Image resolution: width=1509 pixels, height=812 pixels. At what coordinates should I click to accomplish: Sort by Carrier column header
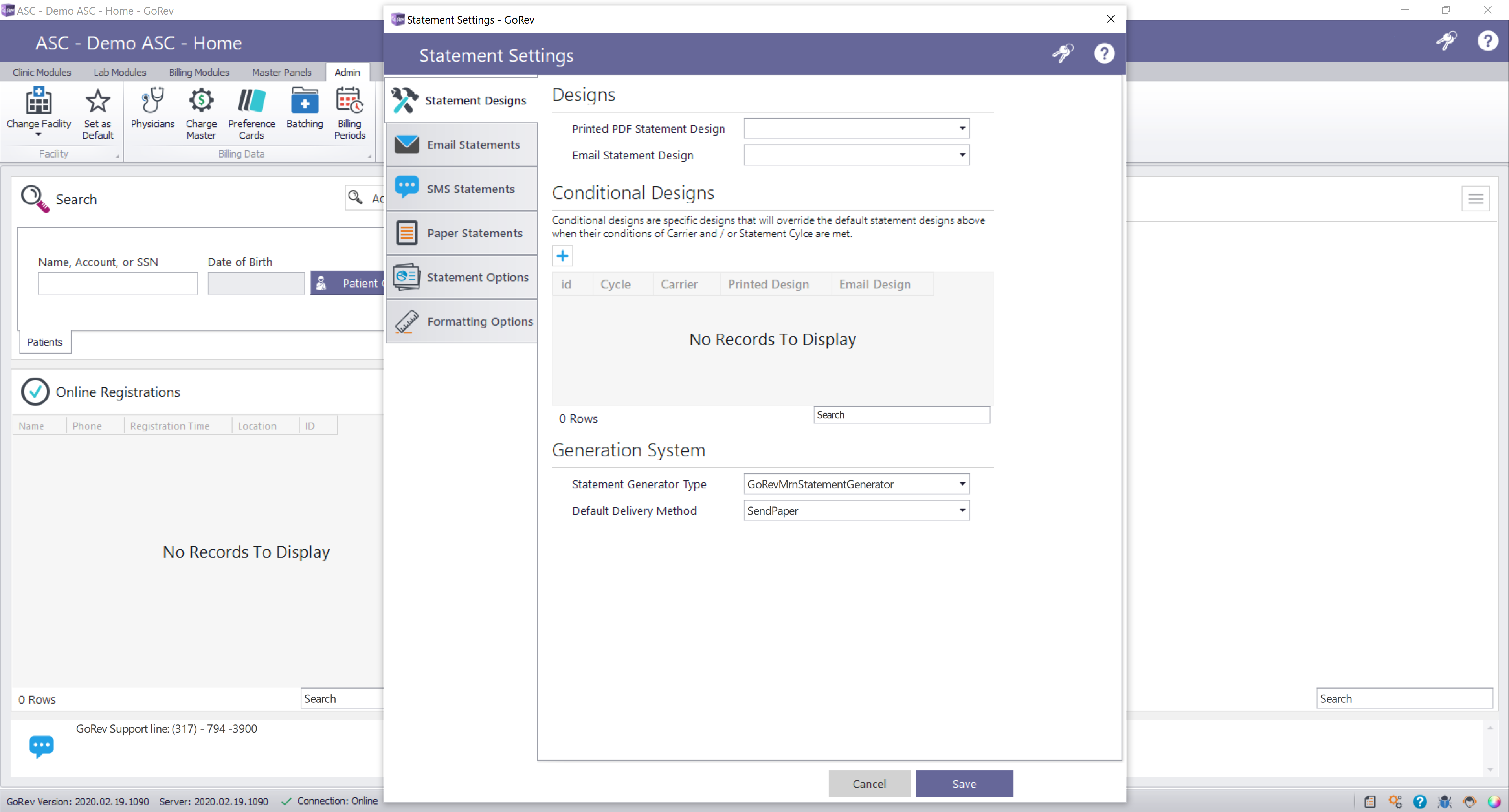pyautogui.click(x=686, y=284)
